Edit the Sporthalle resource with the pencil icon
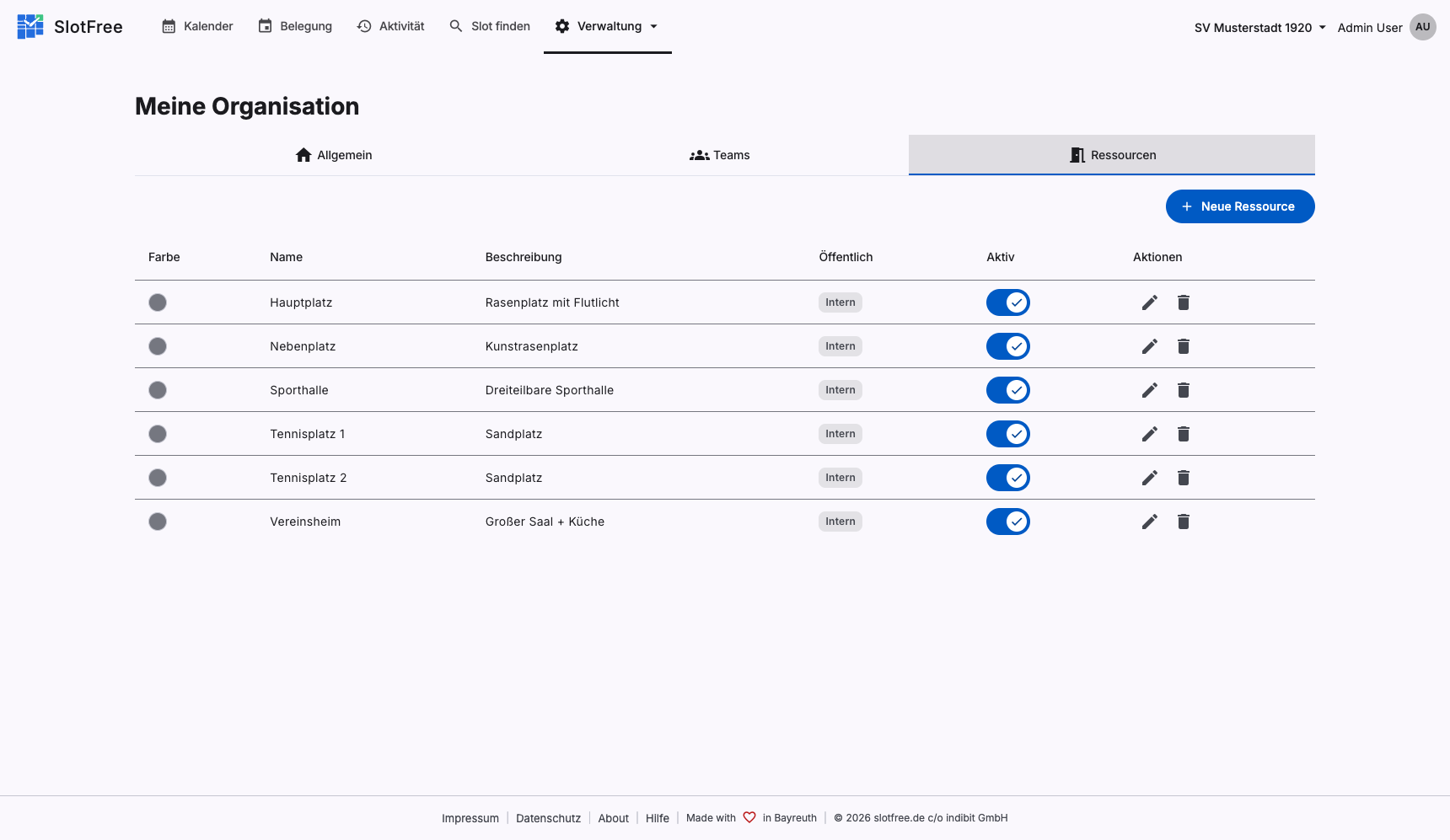The height and width of the screenshot is (840, 1450). pos(1149,390)
